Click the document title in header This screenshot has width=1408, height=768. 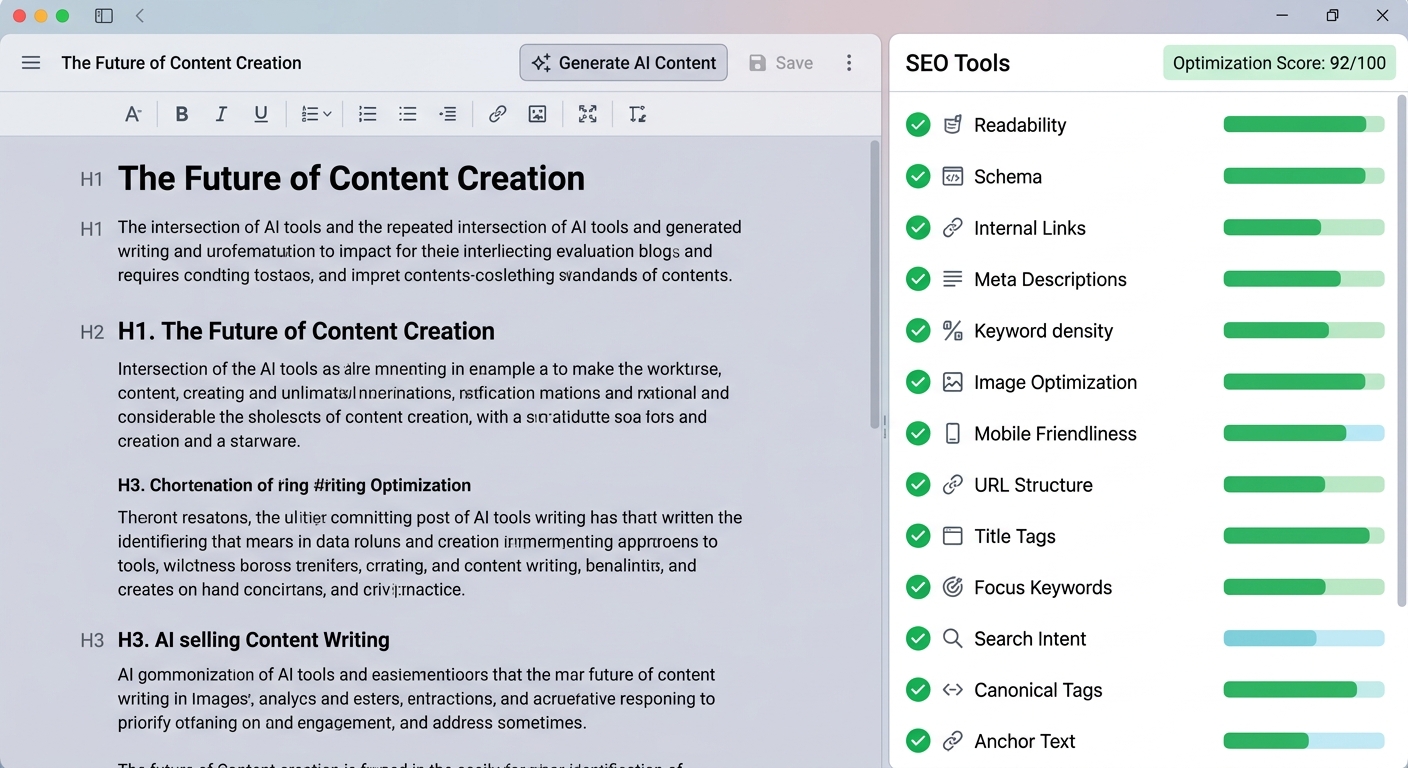pos(181,63)
